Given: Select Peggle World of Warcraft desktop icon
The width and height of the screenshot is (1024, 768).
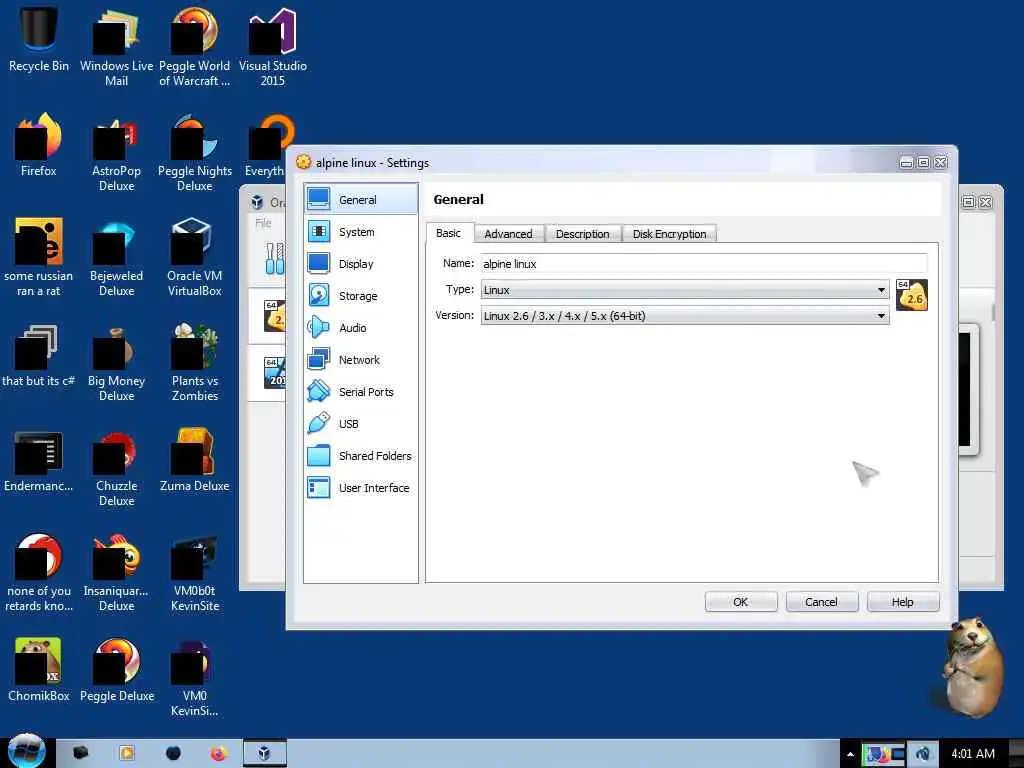Looking at the screenshot, I should point(195,47).
